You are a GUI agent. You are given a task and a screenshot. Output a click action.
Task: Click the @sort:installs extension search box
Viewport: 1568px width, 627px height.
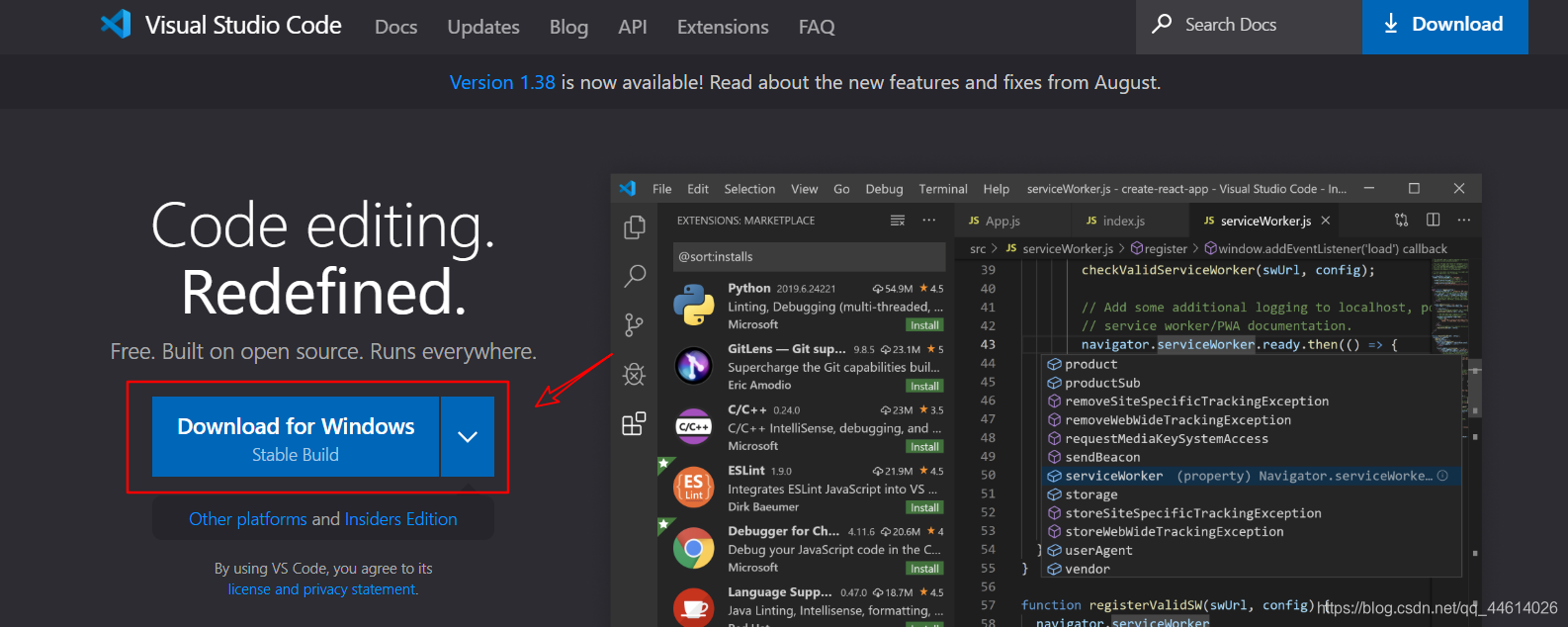pos(809,256)
